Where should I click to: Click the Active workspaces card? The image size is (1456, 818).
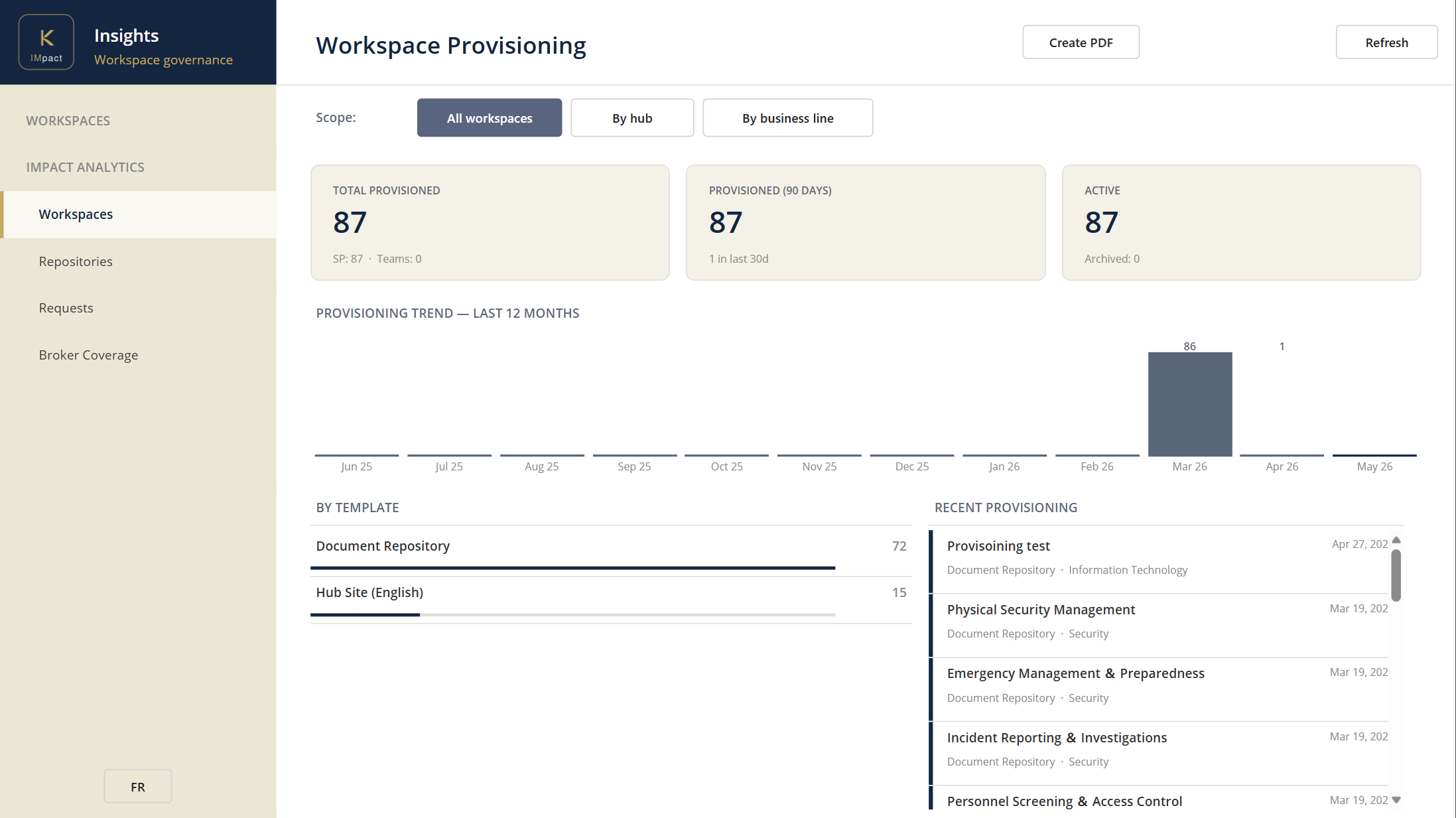[1241, 223]
